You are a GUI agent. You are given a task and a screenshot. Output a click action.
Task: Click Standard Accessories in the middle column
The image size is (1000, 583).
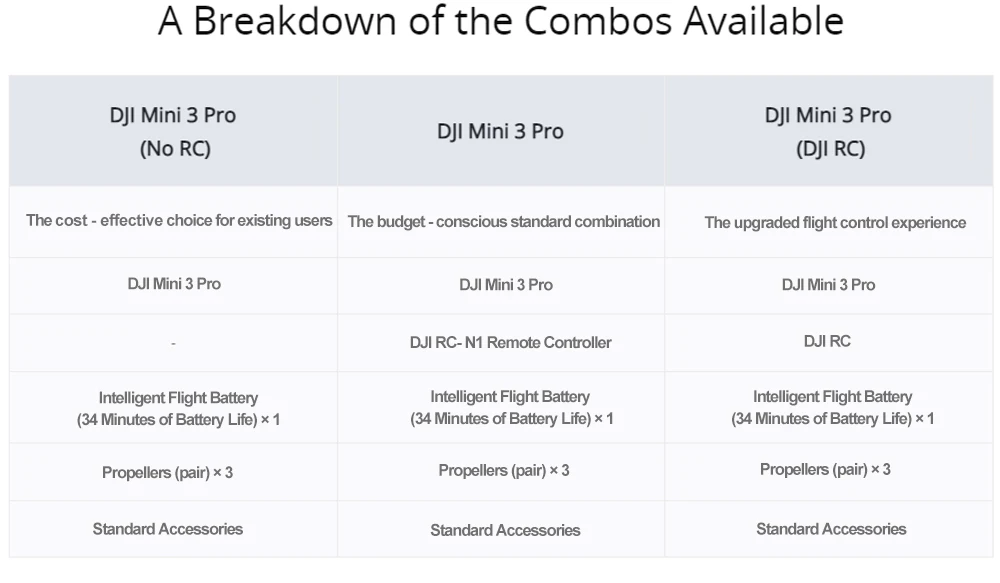click(505, 530)
